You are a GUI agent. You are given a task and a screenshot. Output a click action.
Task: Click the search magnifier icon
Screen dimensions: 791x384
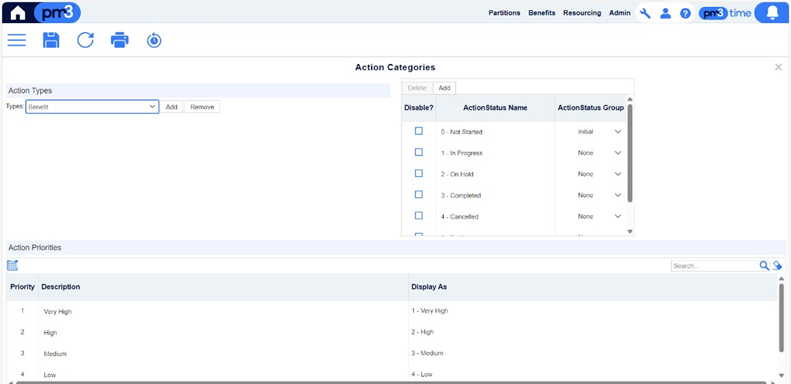pos(764,265)
